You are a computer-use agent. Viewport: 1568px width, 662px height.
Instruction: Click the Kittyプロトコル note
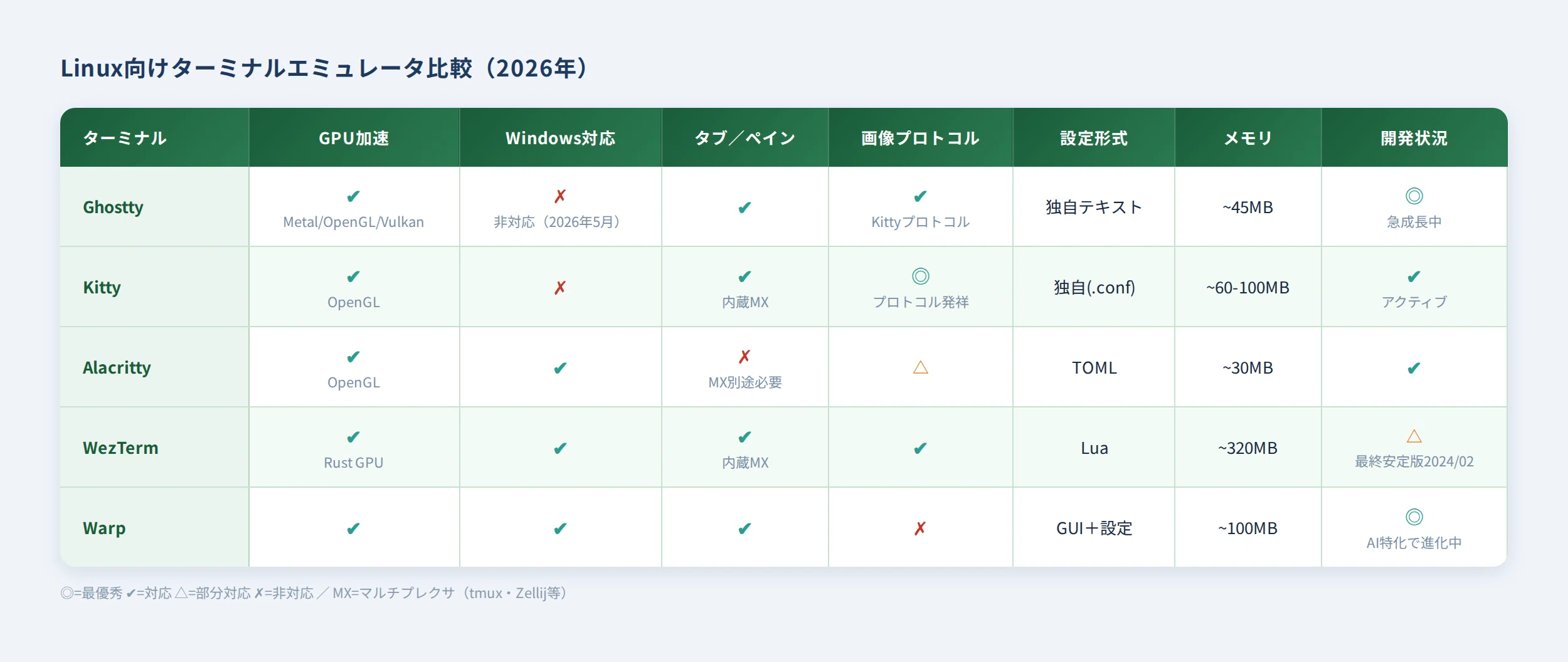[x=920, y=222]
